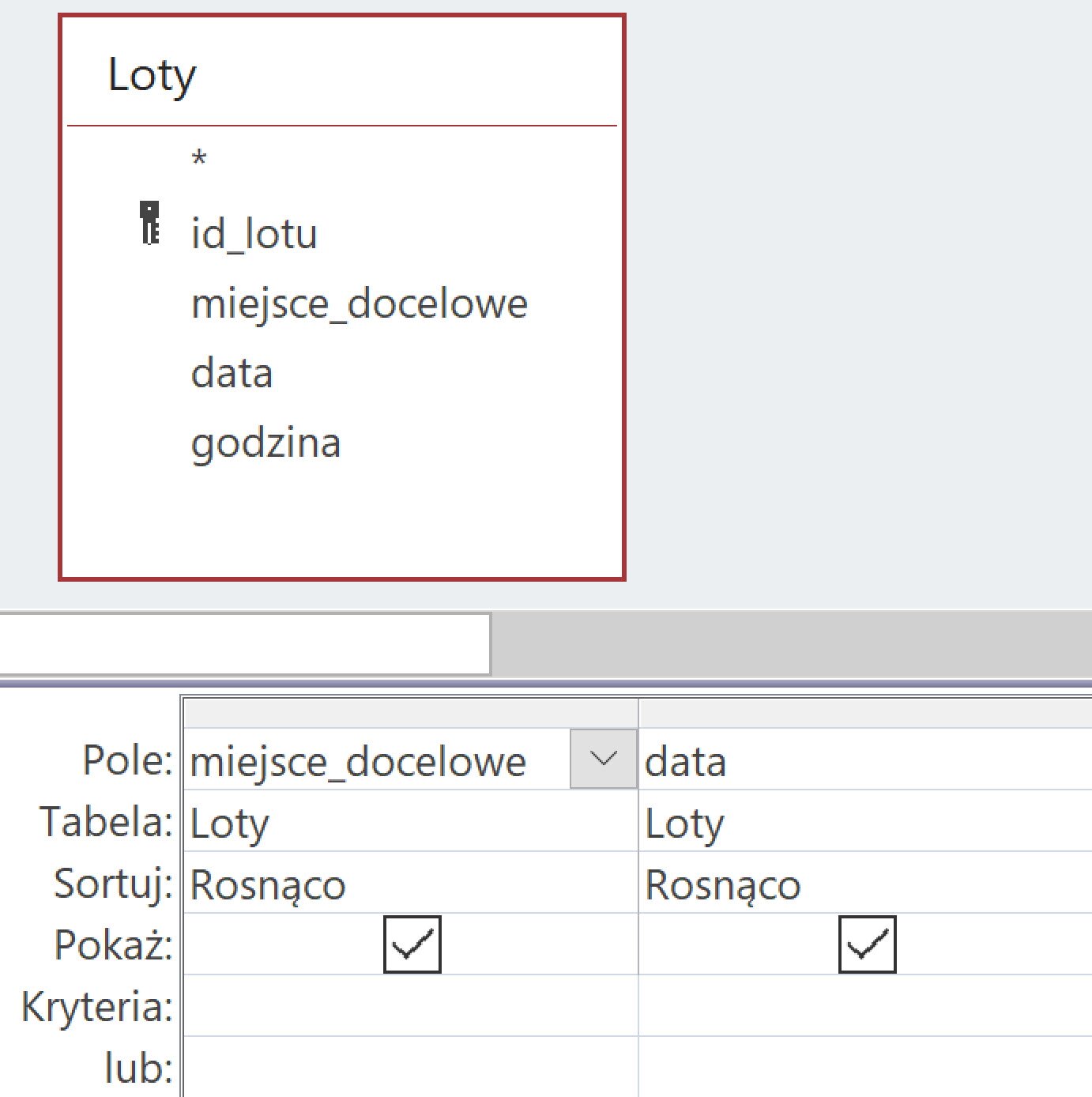Select the miejsce_docelowe field in the Loty list
Screen dimensions: 1092x1097
360,303
